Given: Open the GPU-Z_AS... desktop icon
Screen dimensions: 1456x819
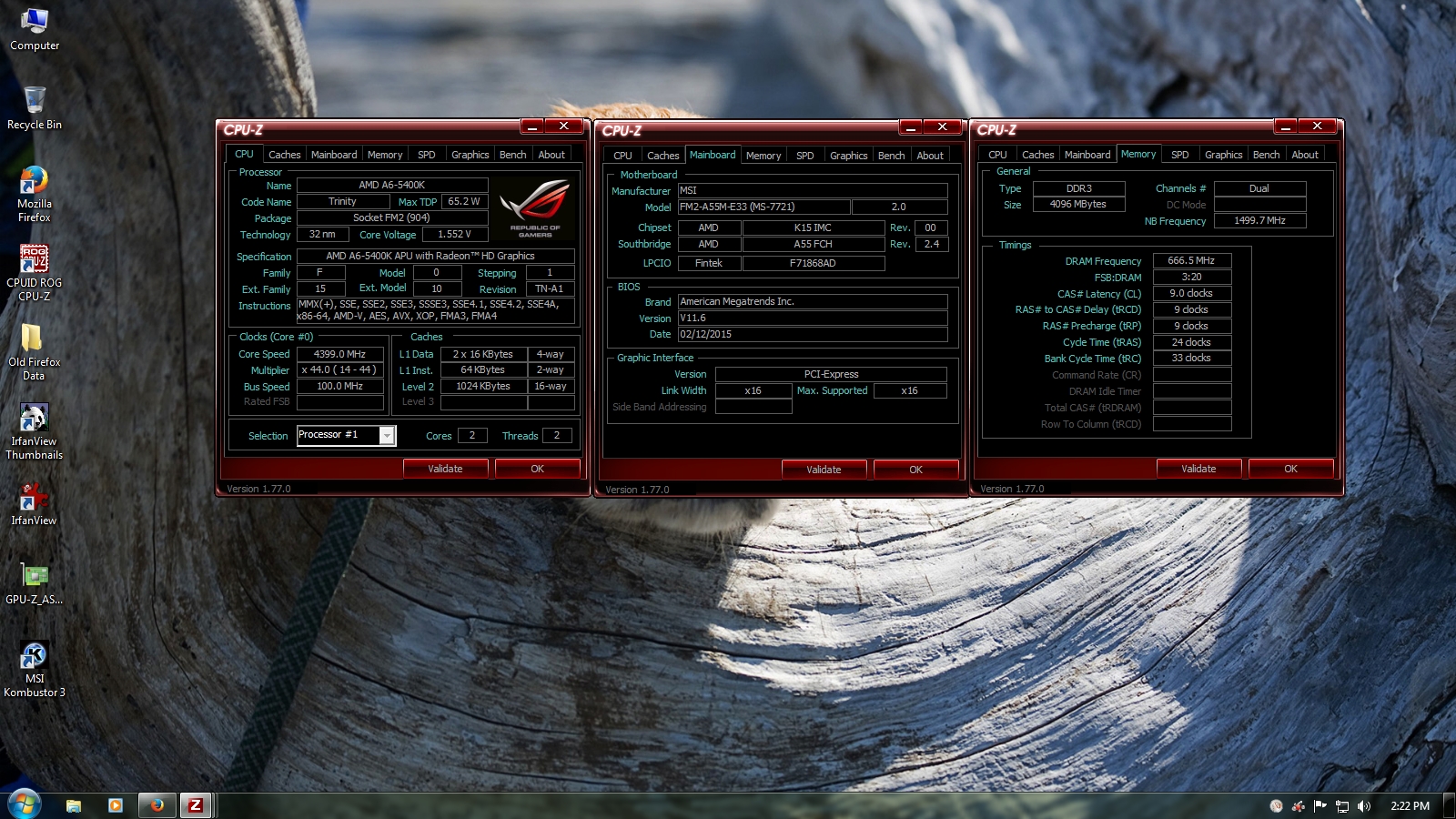Looking at the screenshot, I should point(35,582).
